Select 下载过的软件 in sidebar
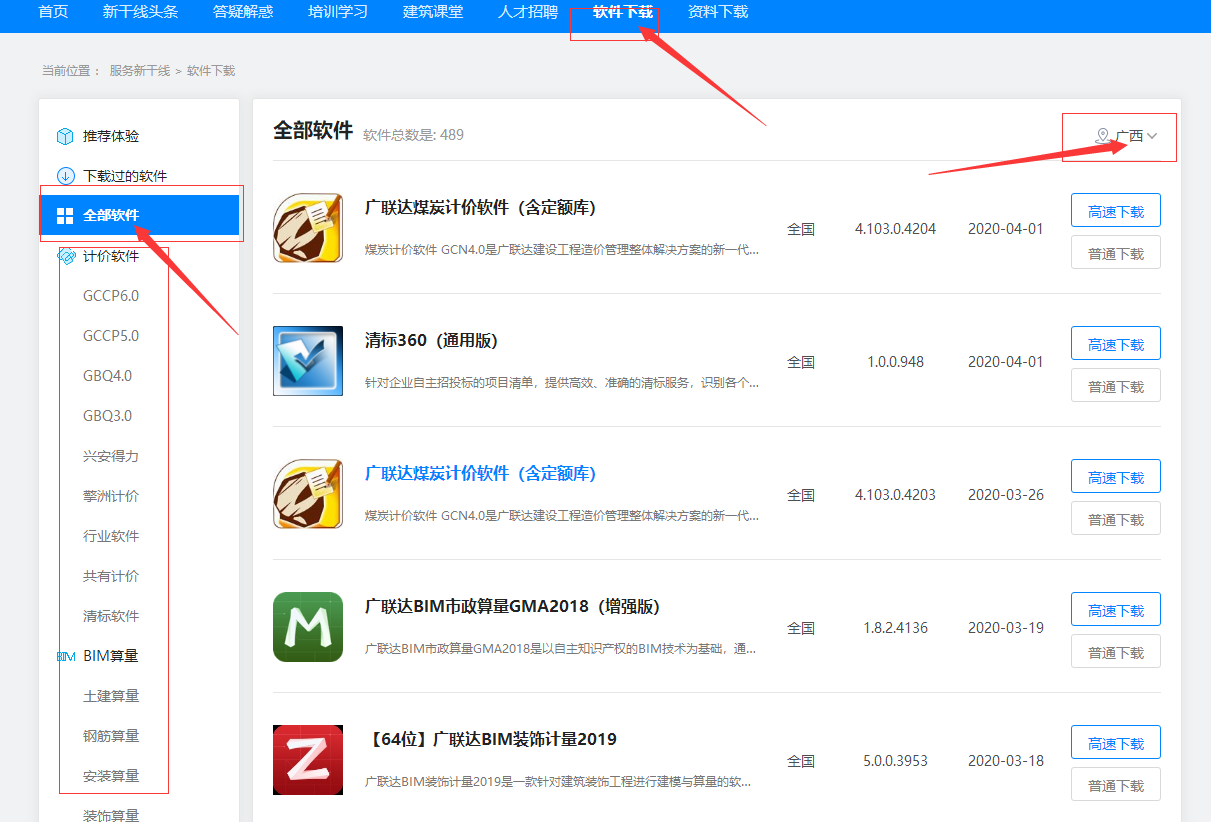 [125, 176]
